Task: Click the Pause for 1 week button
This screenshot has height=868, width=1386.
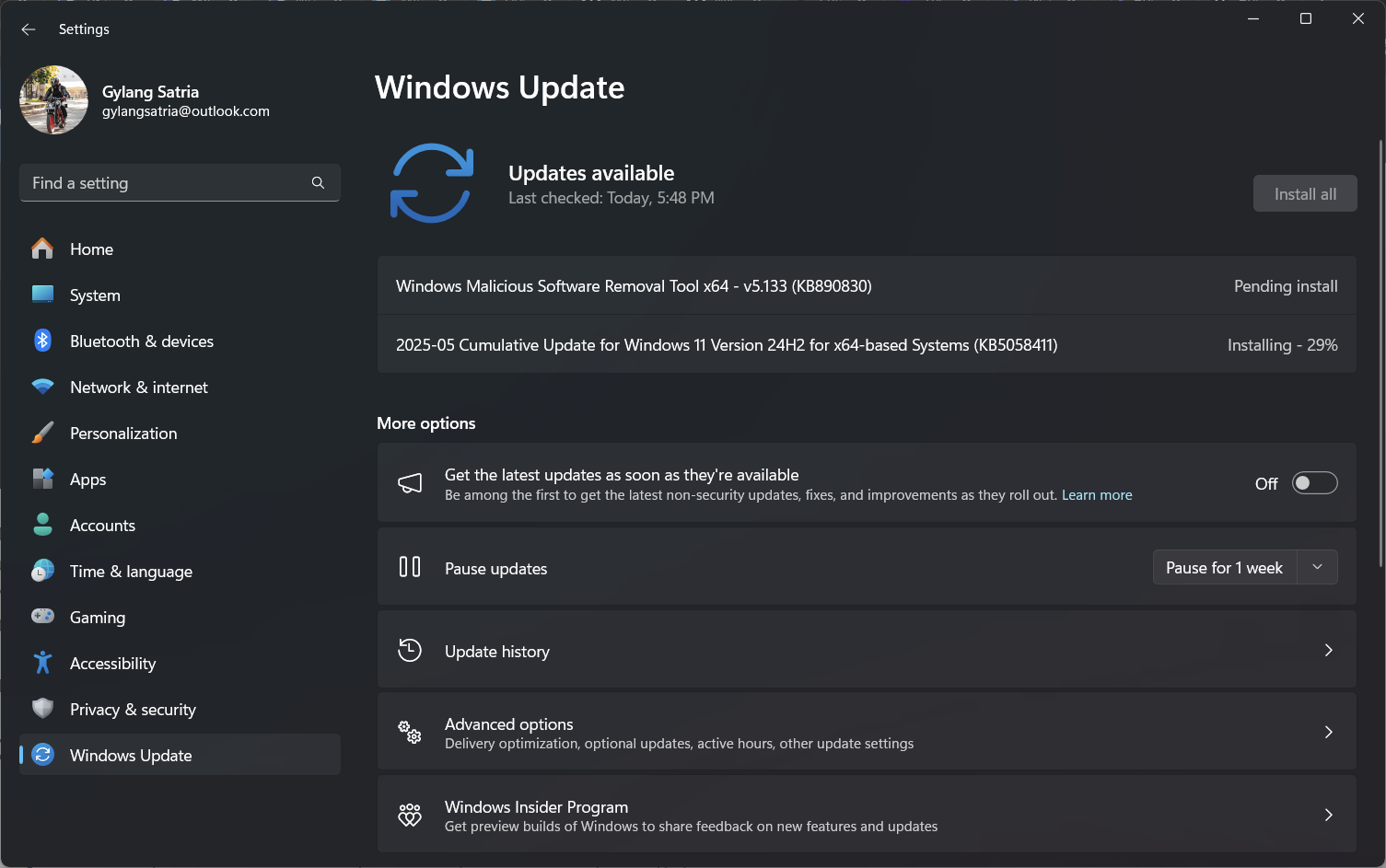Action: [1224, 567]
